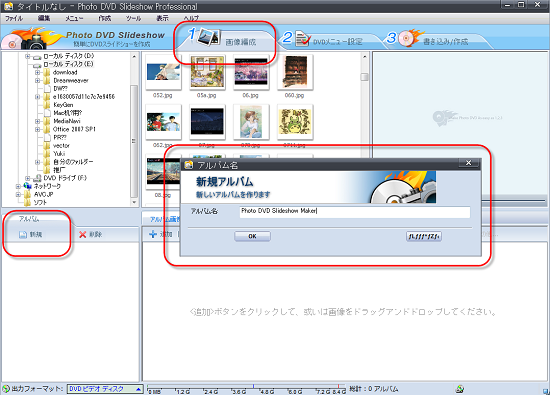Viewport: 550px width, 395px height.
Task: Click thumbnail list scrollbar up arrow
Action: 364,56
